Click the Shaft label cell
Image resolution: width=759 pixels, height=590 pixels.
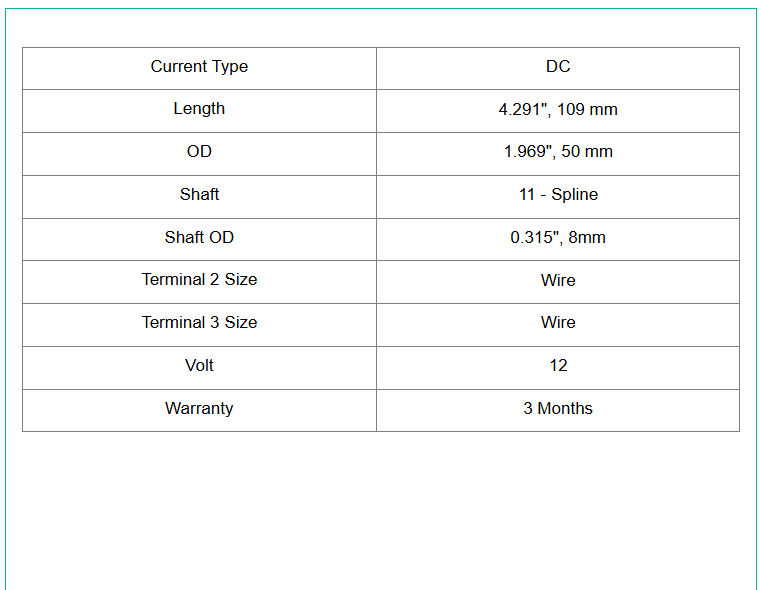point(199,195)
